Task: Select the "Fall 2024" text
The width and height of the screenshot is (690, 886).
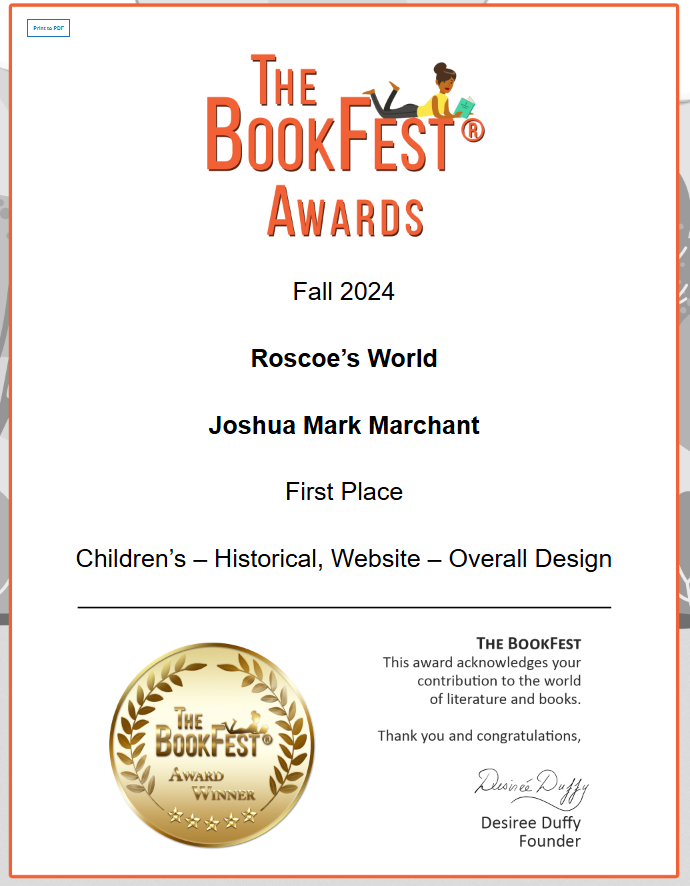Action: pos(344,292)
